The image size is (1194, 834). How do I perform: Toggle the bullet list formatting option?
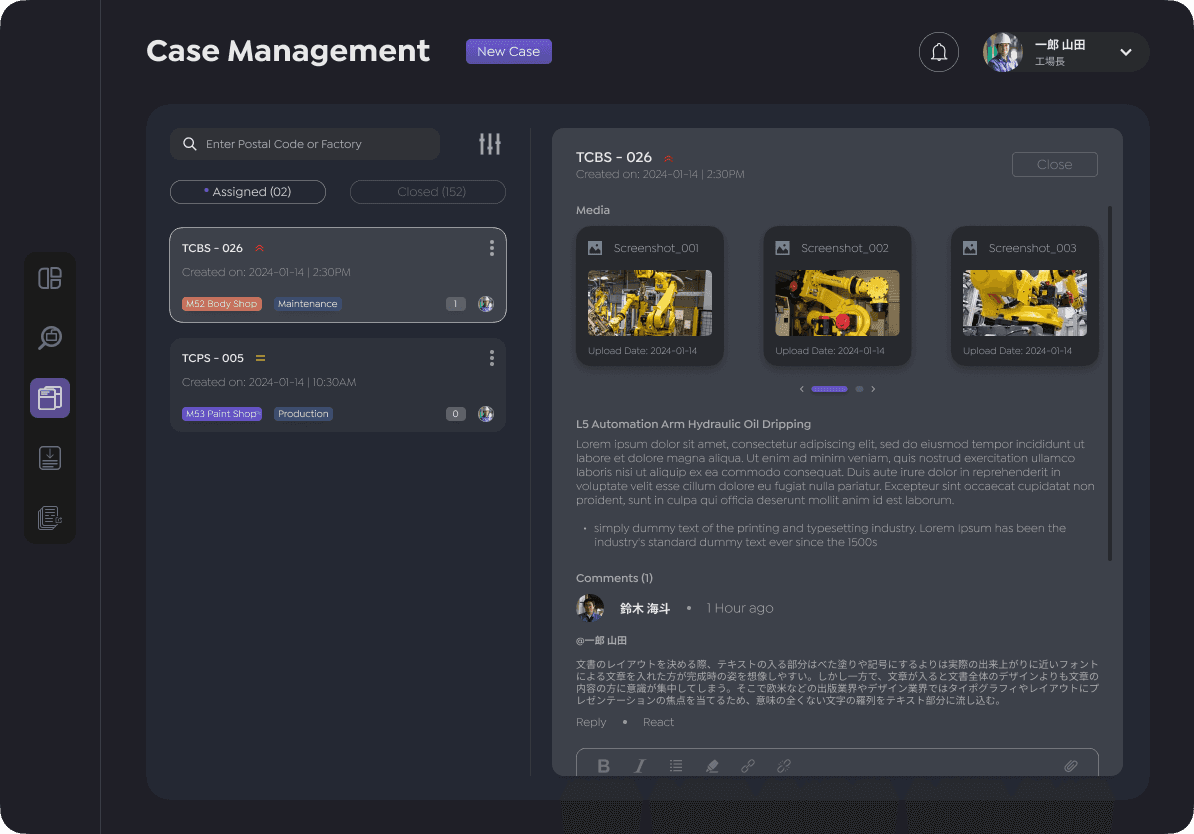point(676,765)
